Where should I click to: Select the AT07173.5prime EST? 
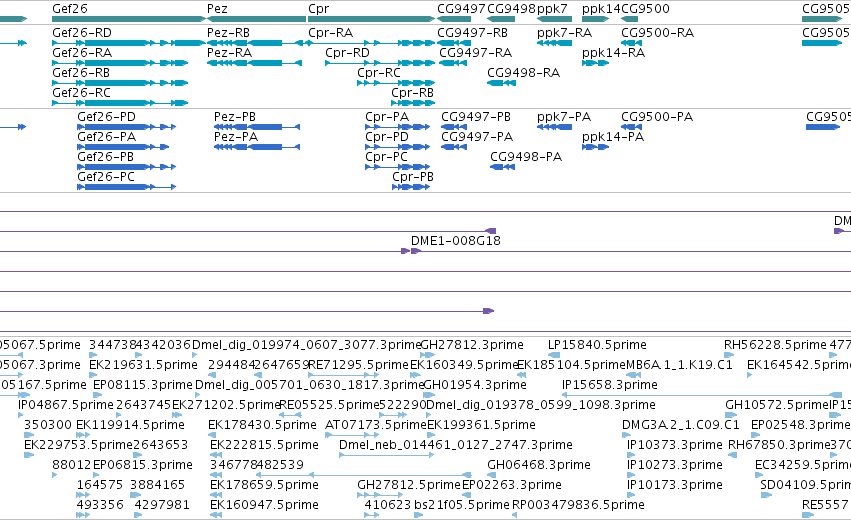(x=375, y=425)
